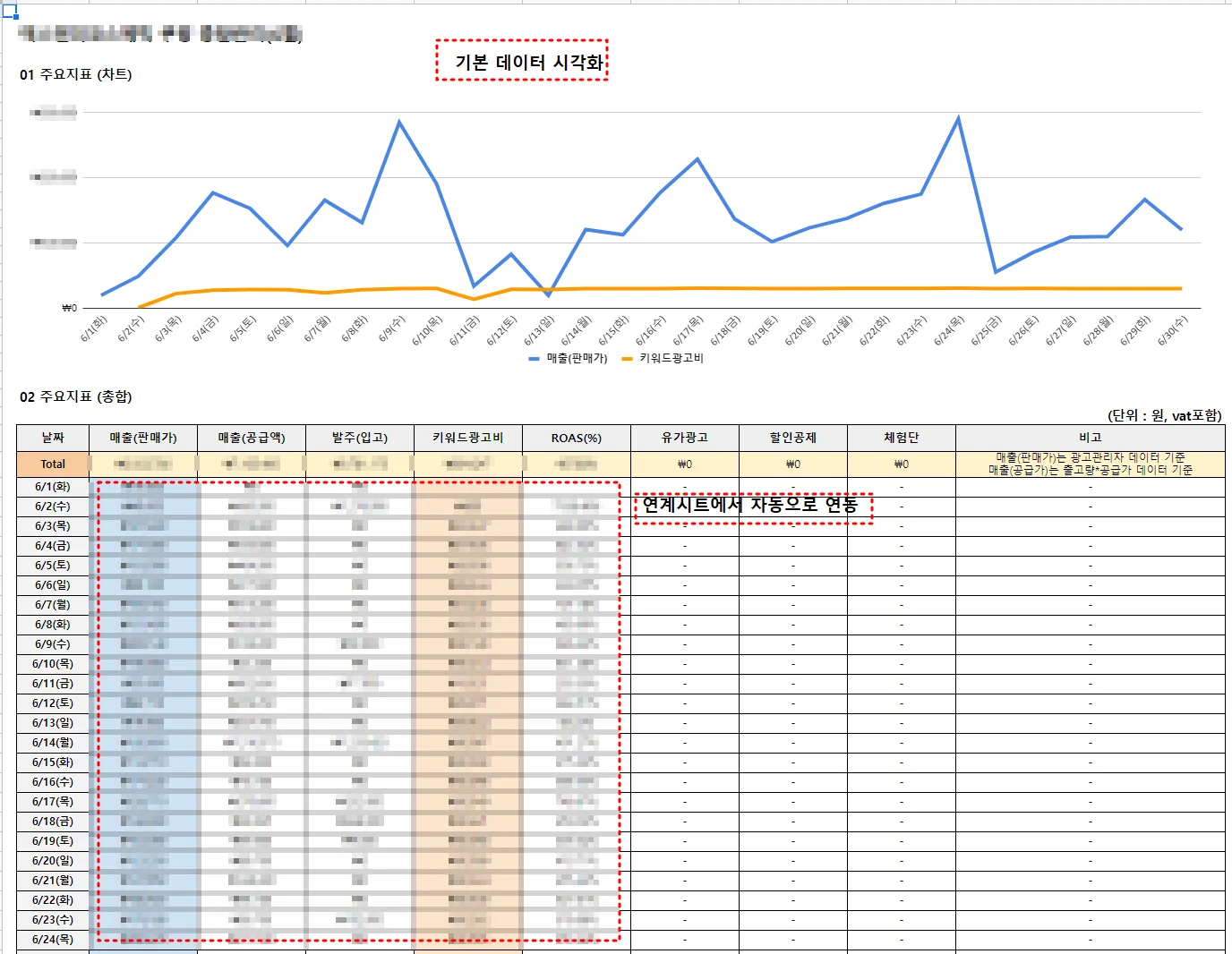1232x954 pixels.
Task: Select the 6/13(일) date cell in table
Action: point(53,723)
